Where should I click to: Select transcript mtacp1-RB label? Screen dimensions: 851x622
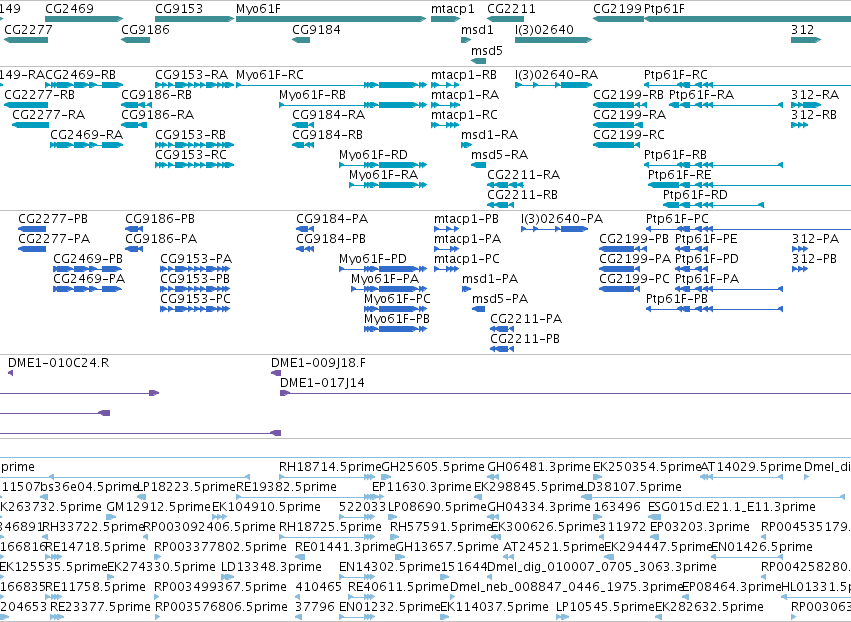[463, 74]
